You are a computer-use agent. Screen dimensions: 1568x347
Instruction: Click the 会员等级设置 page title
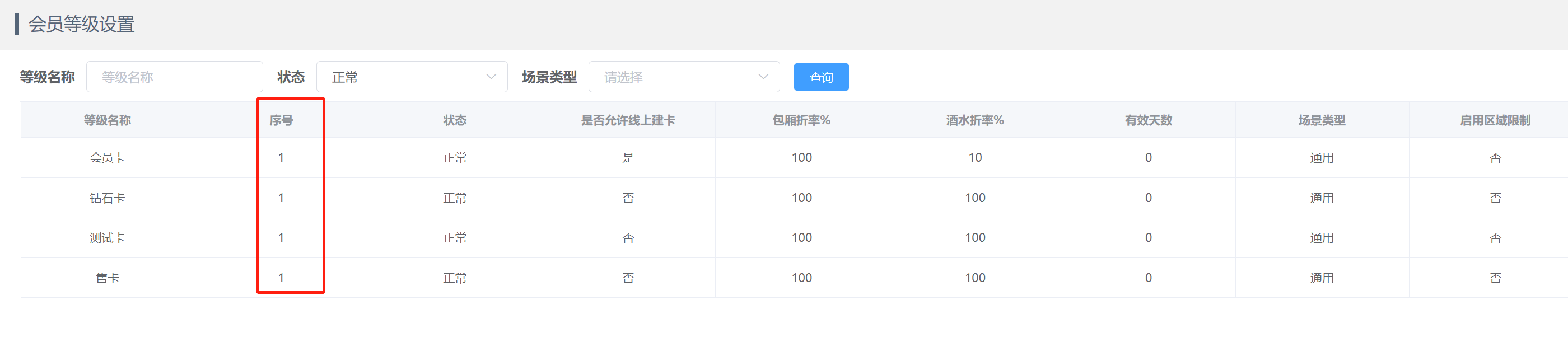click(x=81, y=25)
